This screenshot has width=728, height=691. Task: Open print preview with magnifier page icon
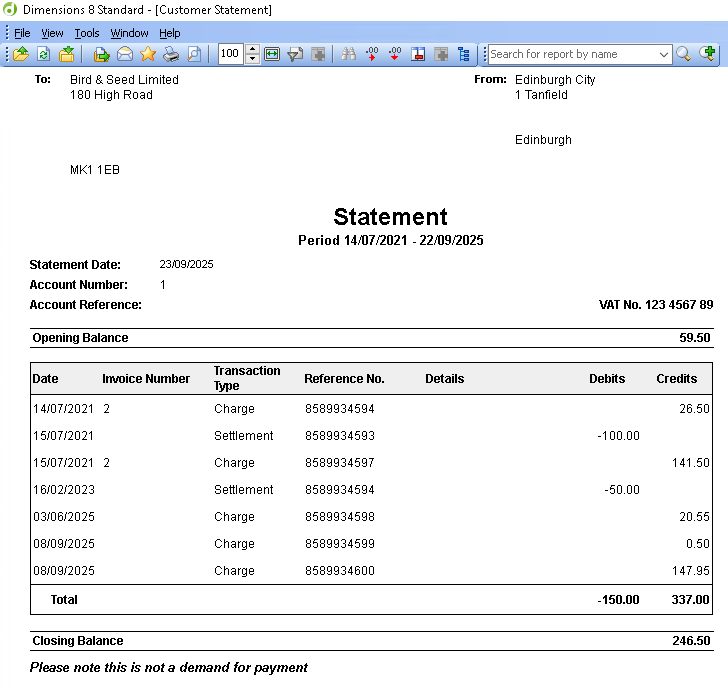[x=194, y=54]
